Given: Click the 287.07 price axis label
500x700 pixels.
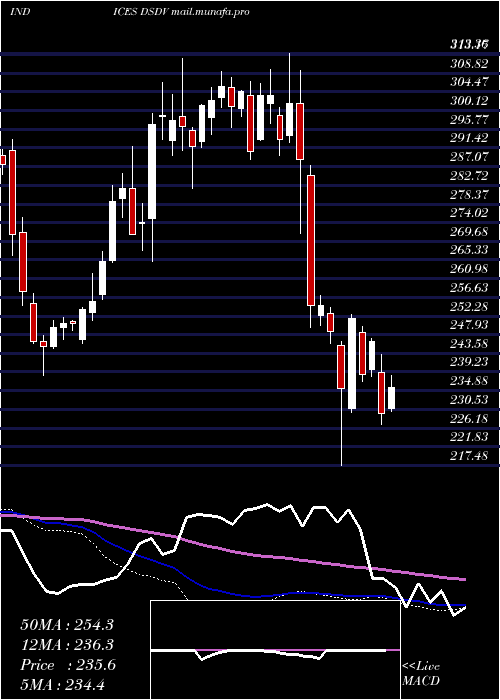Looking at the screenshot, I should tap(469, 157).
